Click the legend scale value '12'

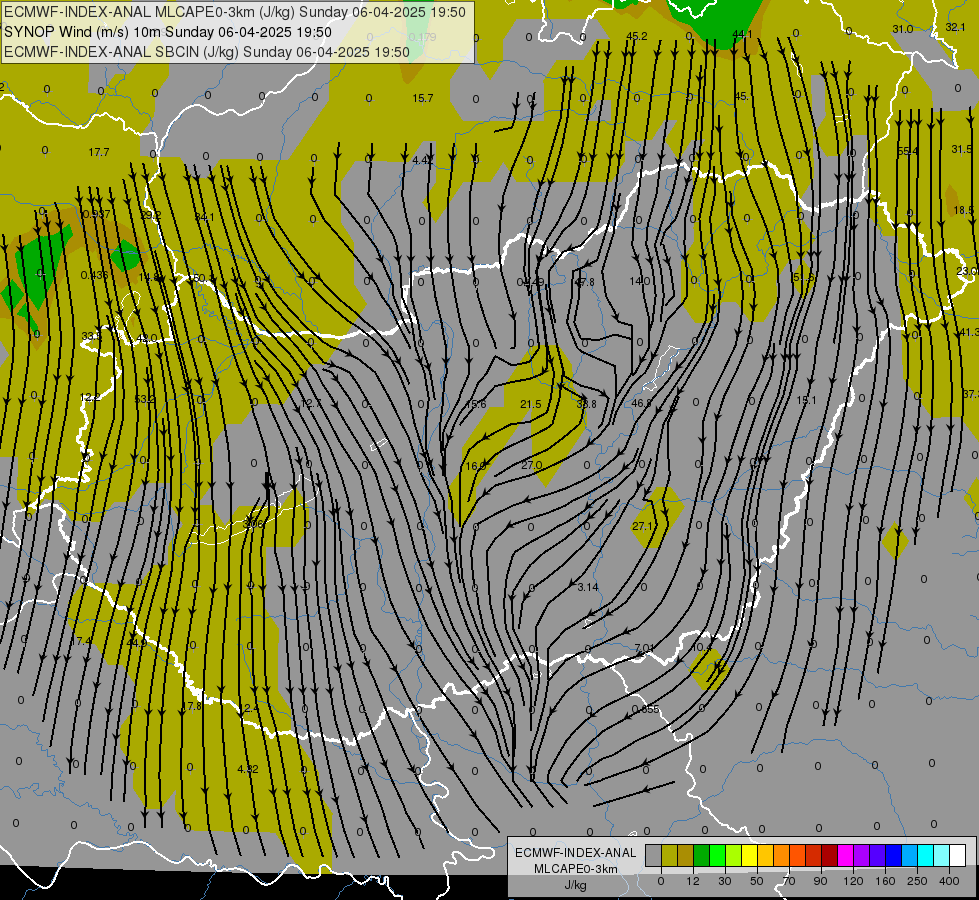[693, 881]
